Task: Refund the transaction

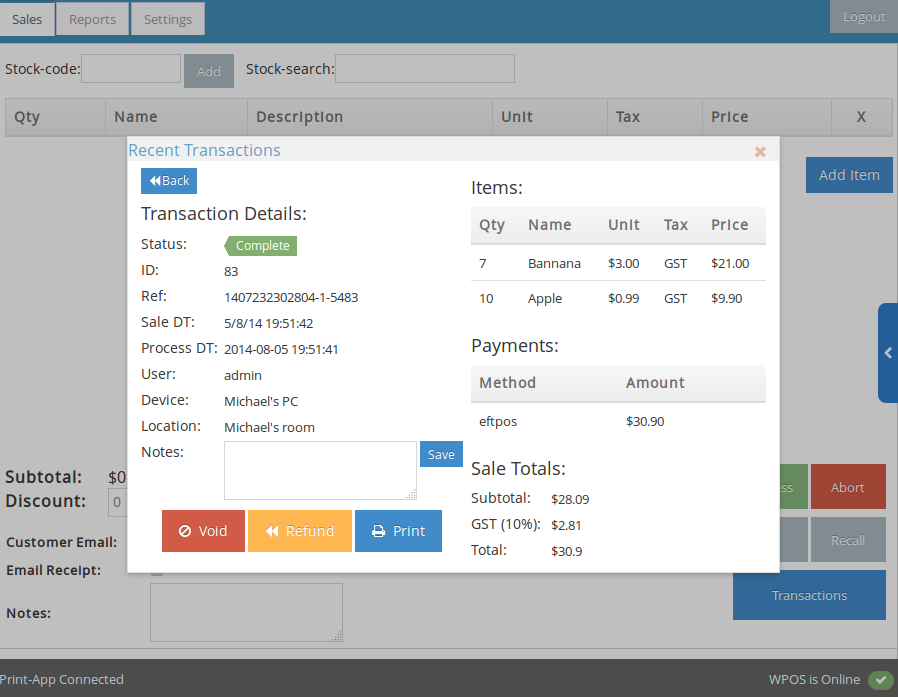Action: click(x=300, y=531)
